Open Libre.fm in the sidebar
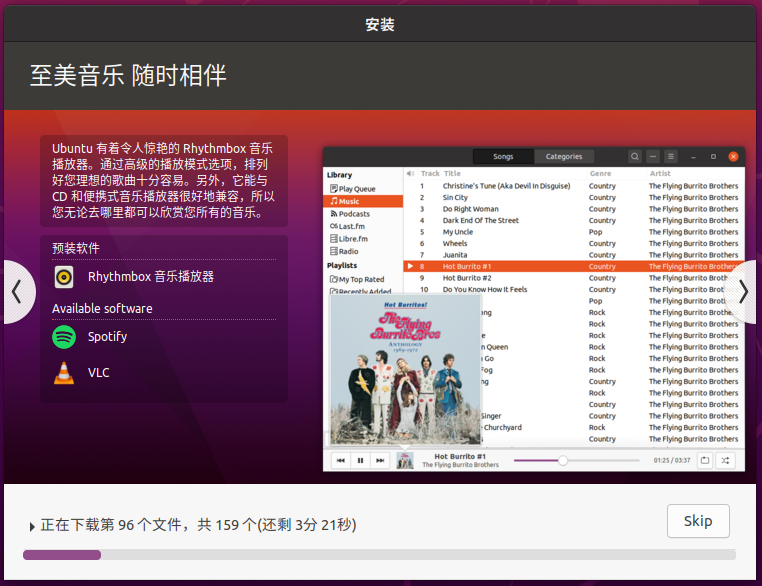 (363, 239)
